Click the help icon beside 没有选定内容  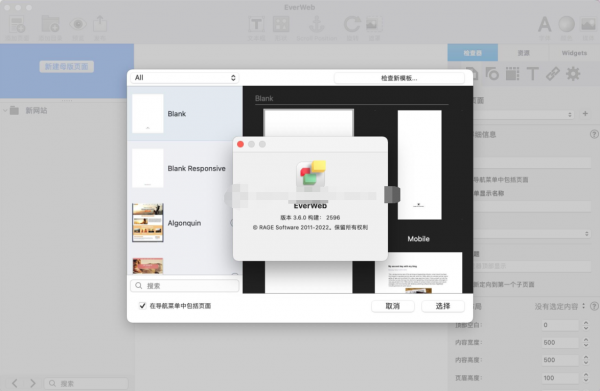594,306
